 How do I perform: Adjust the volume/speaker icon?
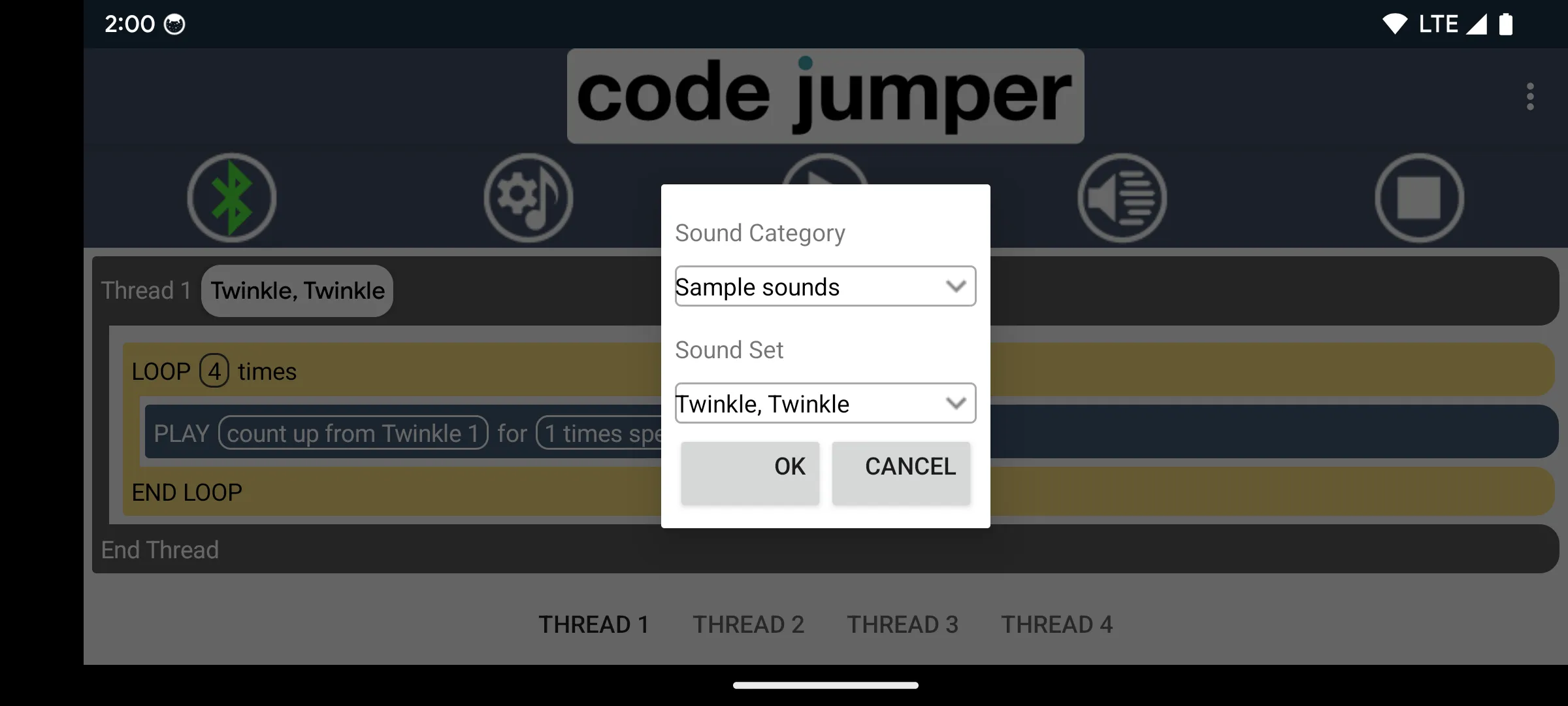1122,198
